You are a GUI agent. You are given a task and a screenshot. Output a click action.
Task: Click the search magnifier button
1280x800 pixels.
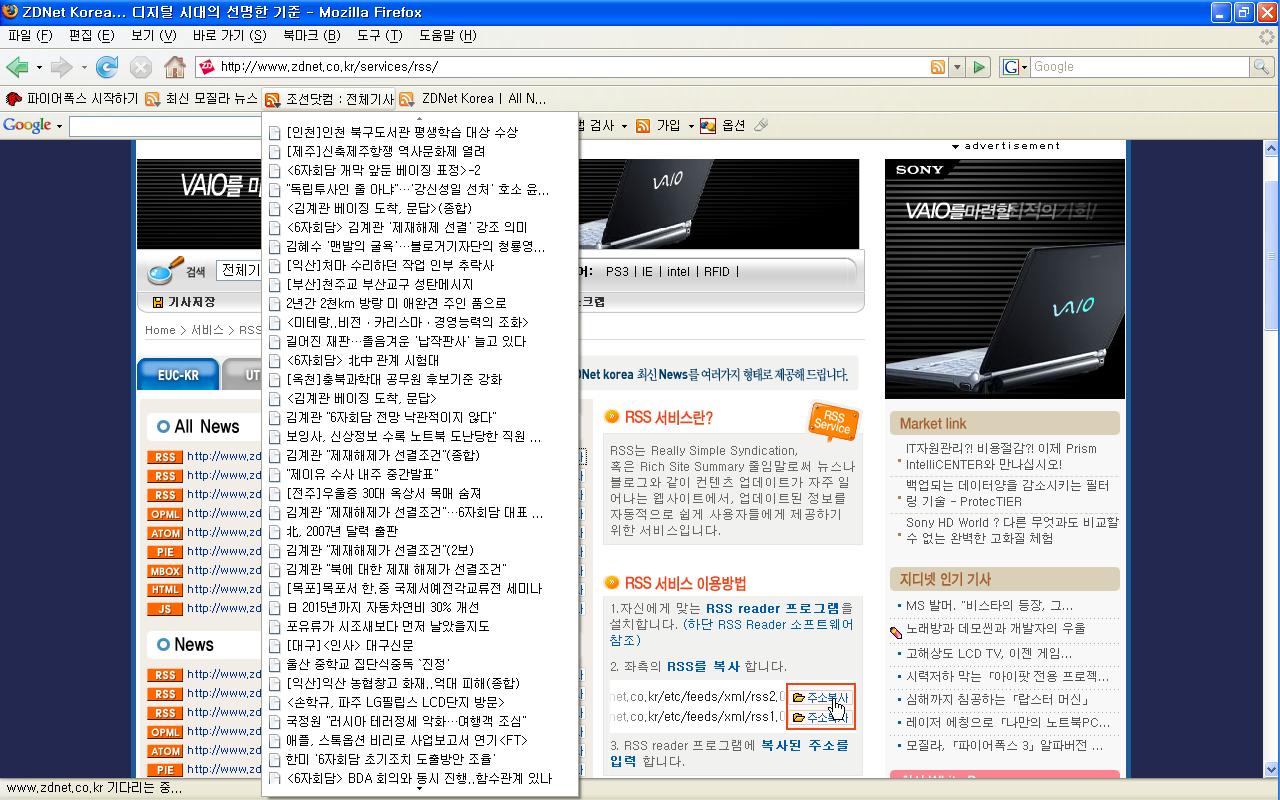[x=1263, y=67]
